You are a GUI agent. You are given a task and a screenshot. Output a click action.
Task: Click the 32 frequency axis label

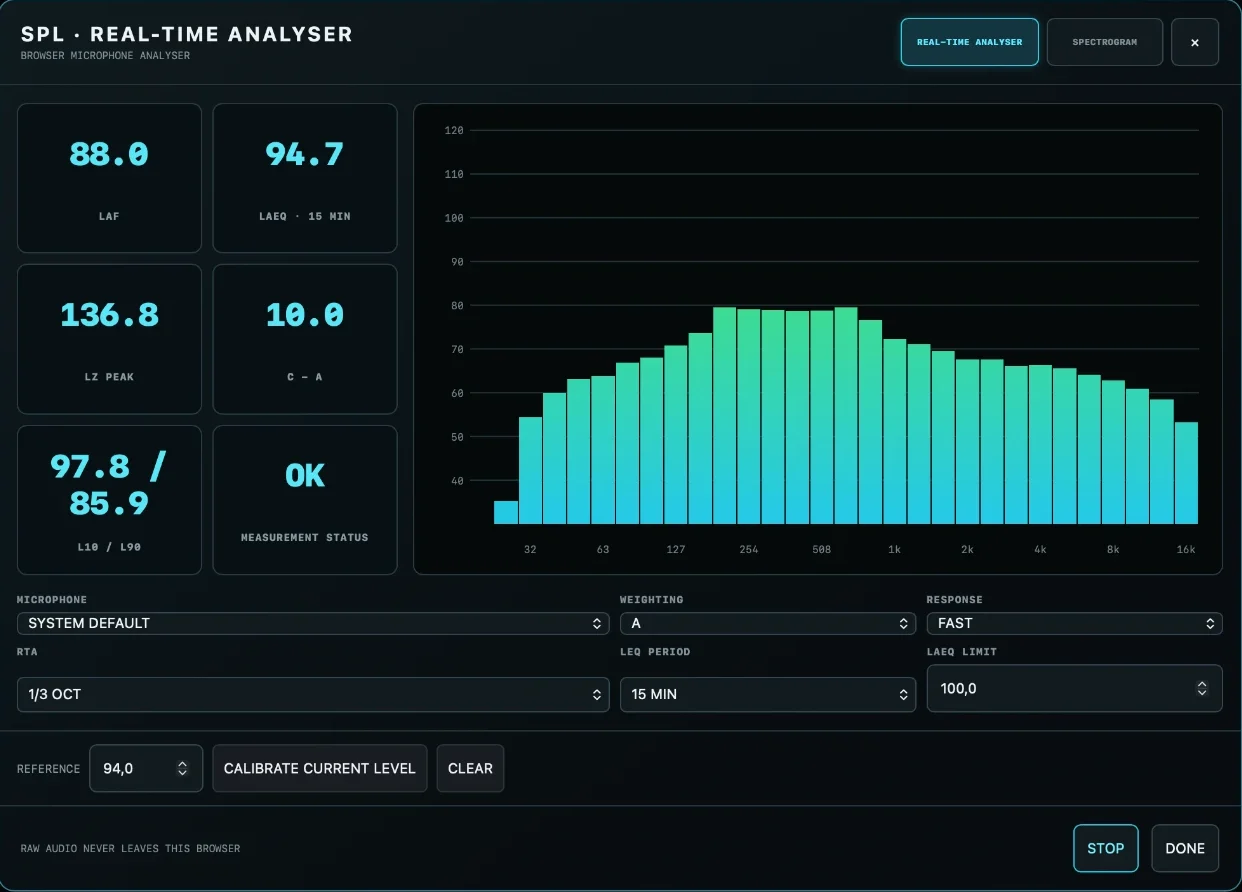pos(530,550)
